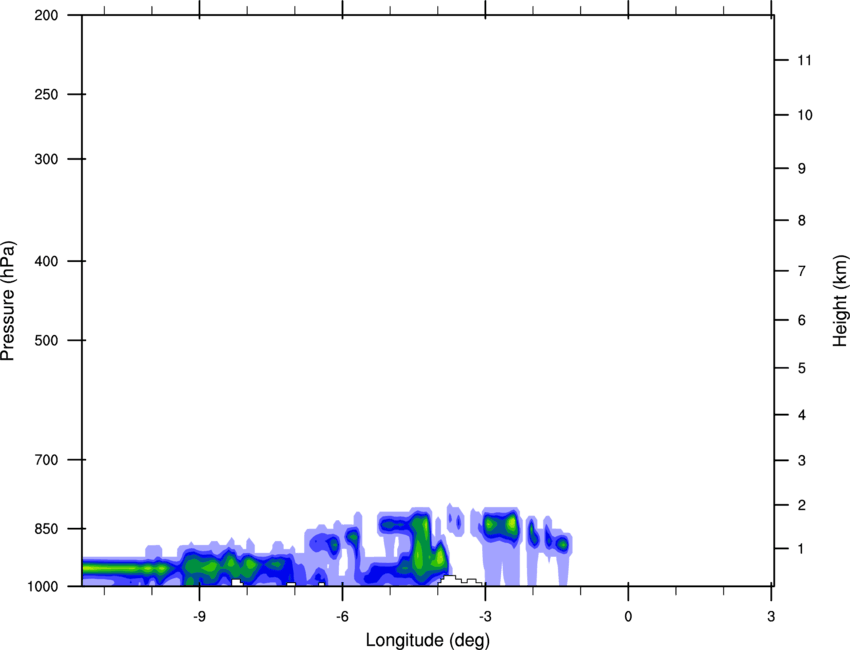Select the 250 hPa pressure tick label
The height and width of the screenshot is (650, 850).
click(49, 95)
